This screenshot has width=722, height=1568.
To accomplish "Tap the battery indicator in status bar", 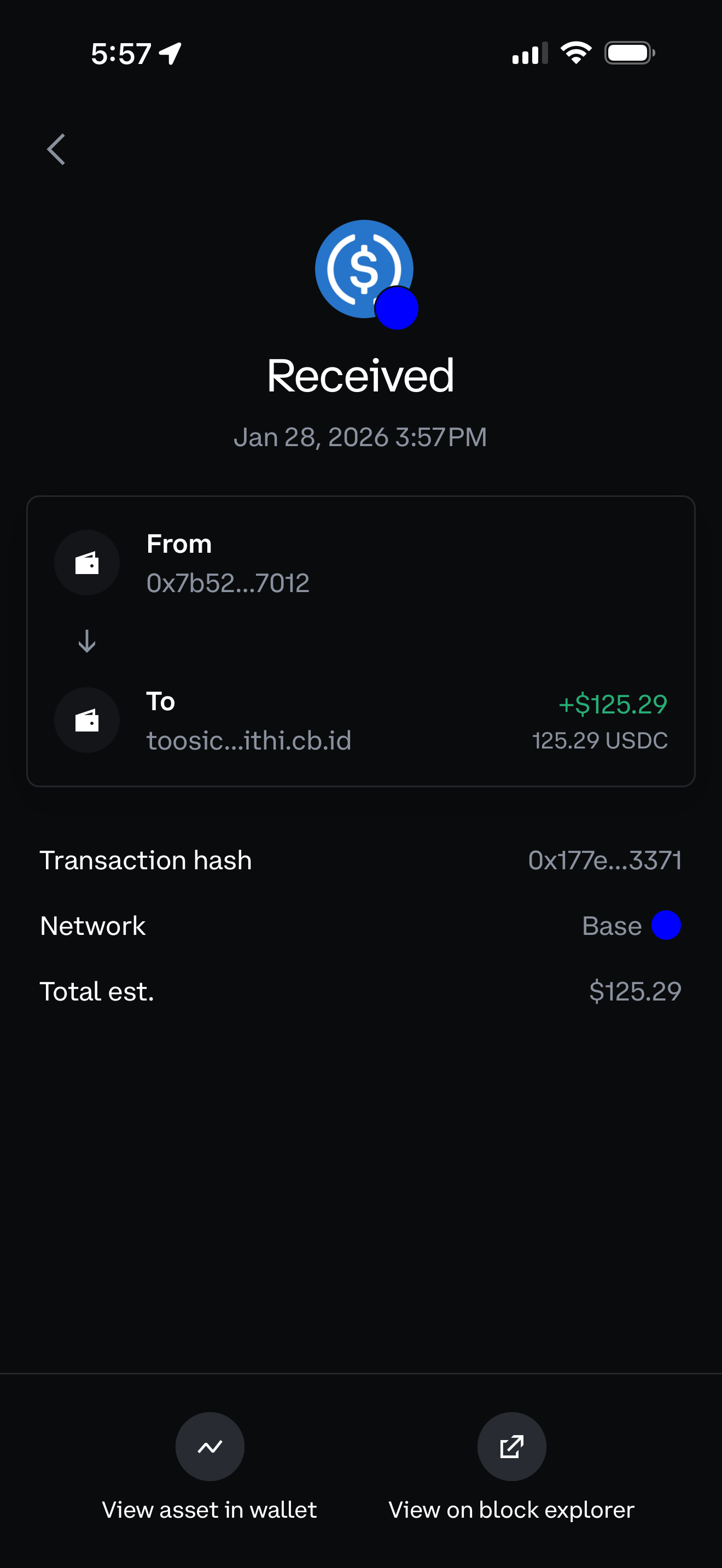I will (629, 53).
